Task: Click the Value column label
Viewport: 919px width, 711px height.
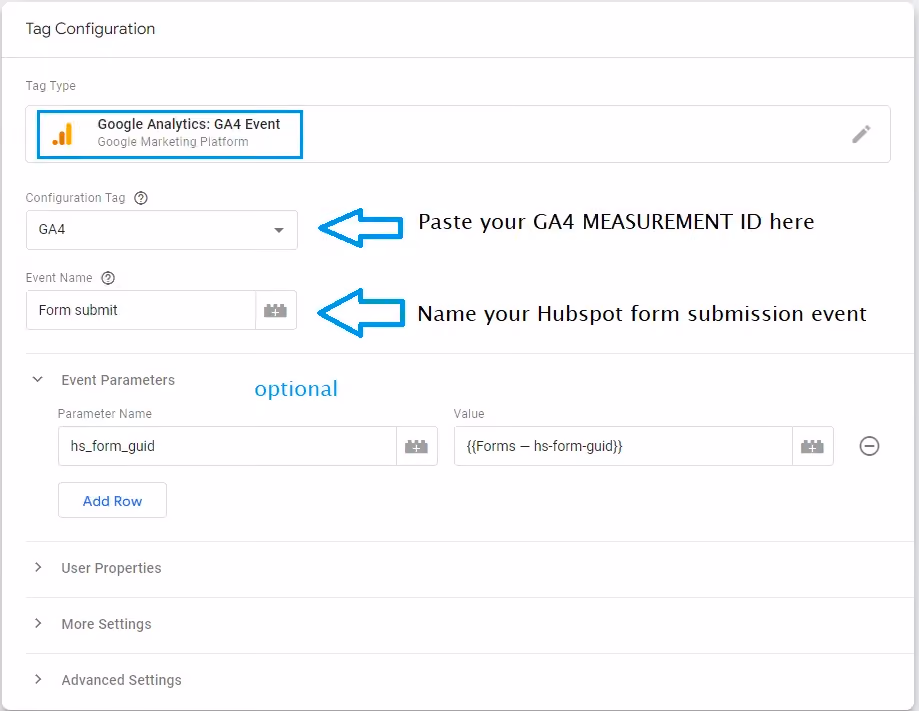Action: click(469, 414)
